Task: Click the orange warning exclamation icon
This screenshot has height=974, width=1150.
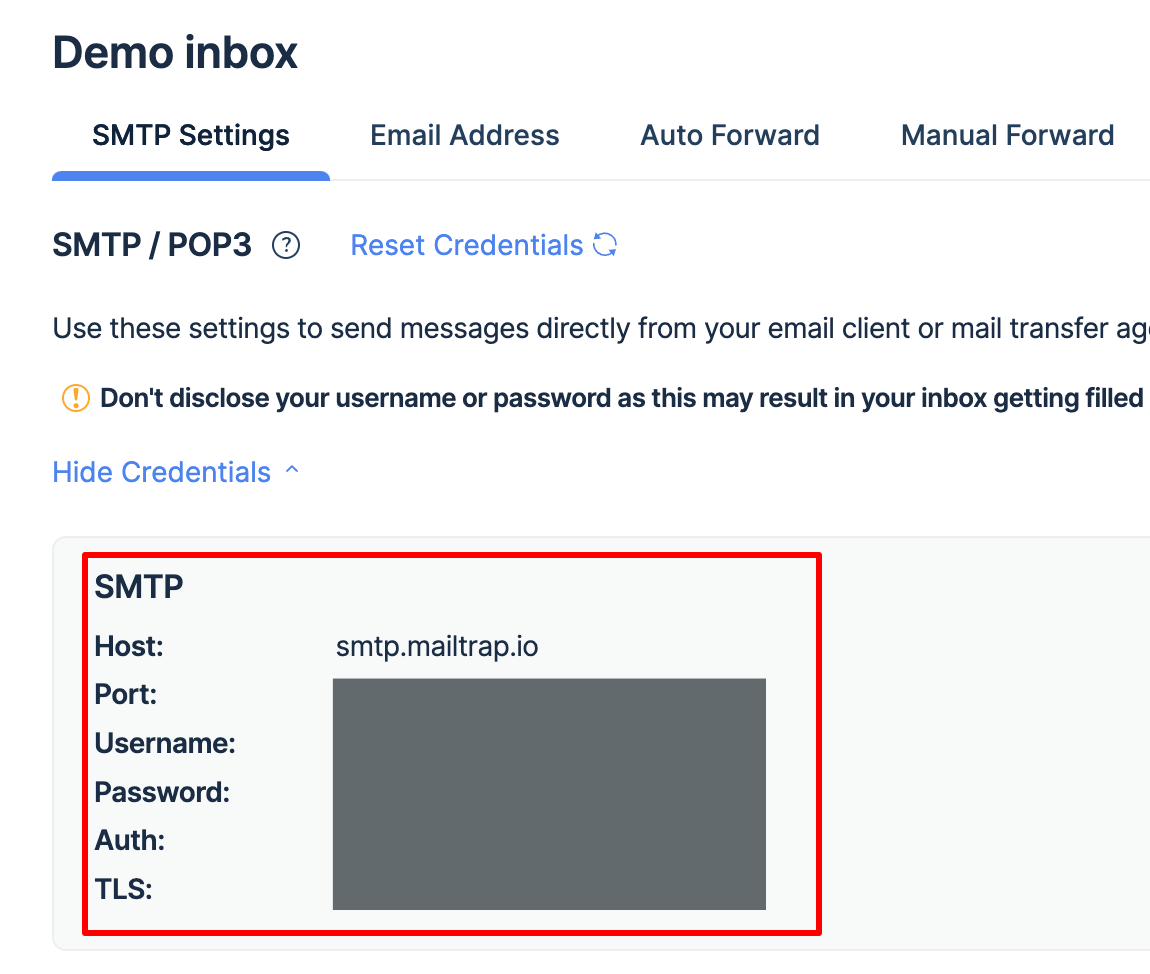Action: coord(75,398)
